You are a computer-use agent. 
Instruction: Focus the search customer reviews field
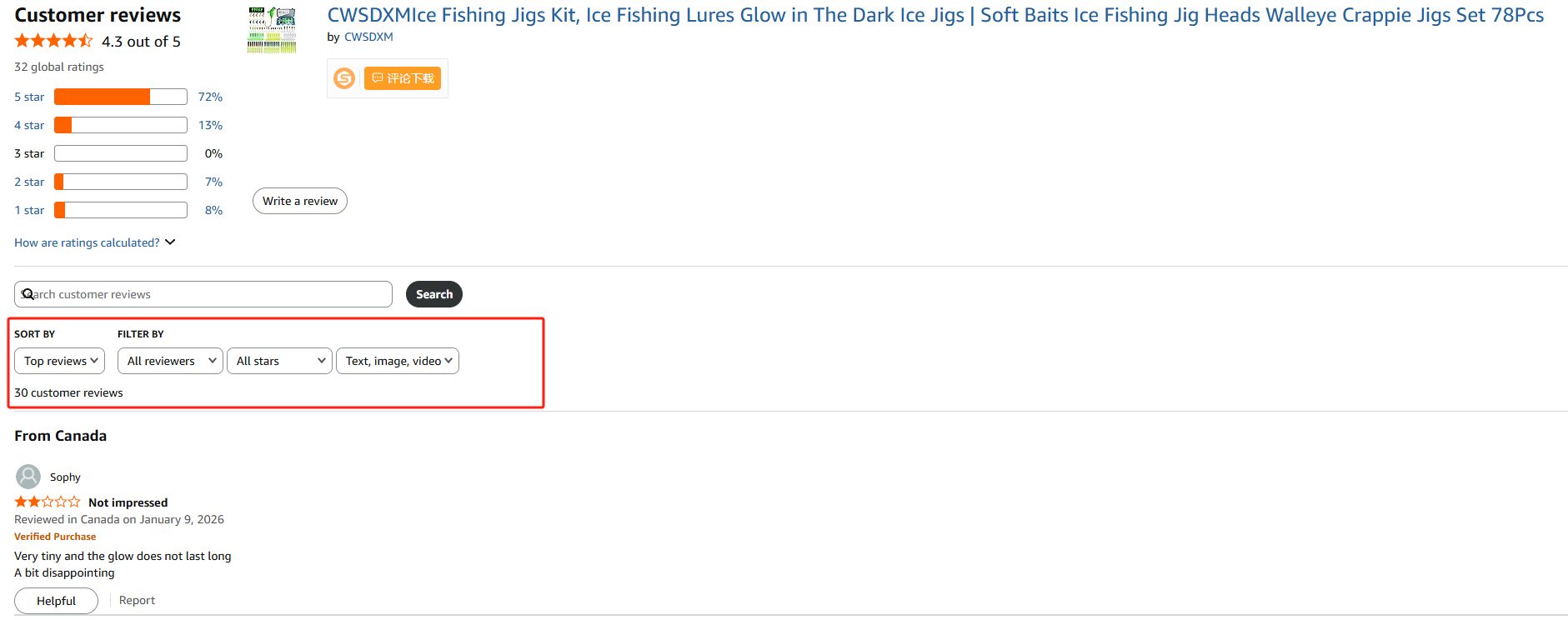(x=208, y=294)
